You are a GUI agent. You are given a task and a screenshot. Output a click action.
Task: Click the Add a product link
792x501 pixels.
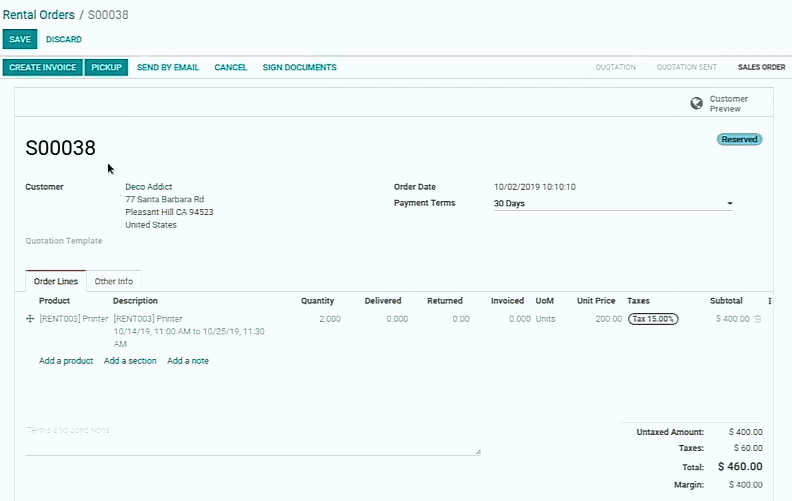[66, 361]
